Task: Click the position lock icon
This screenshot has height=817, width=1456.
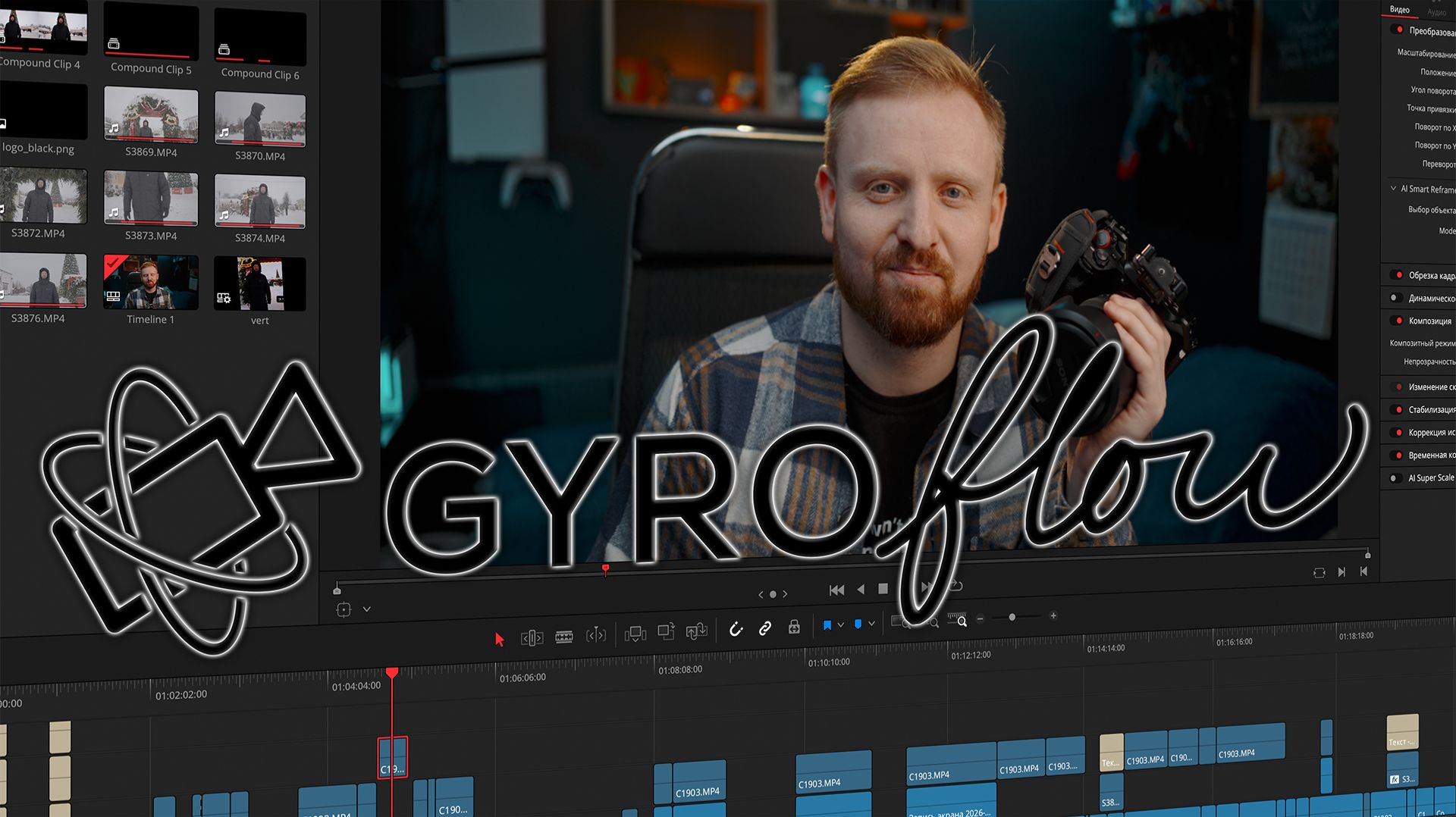Action: click(x=794, y=628)
